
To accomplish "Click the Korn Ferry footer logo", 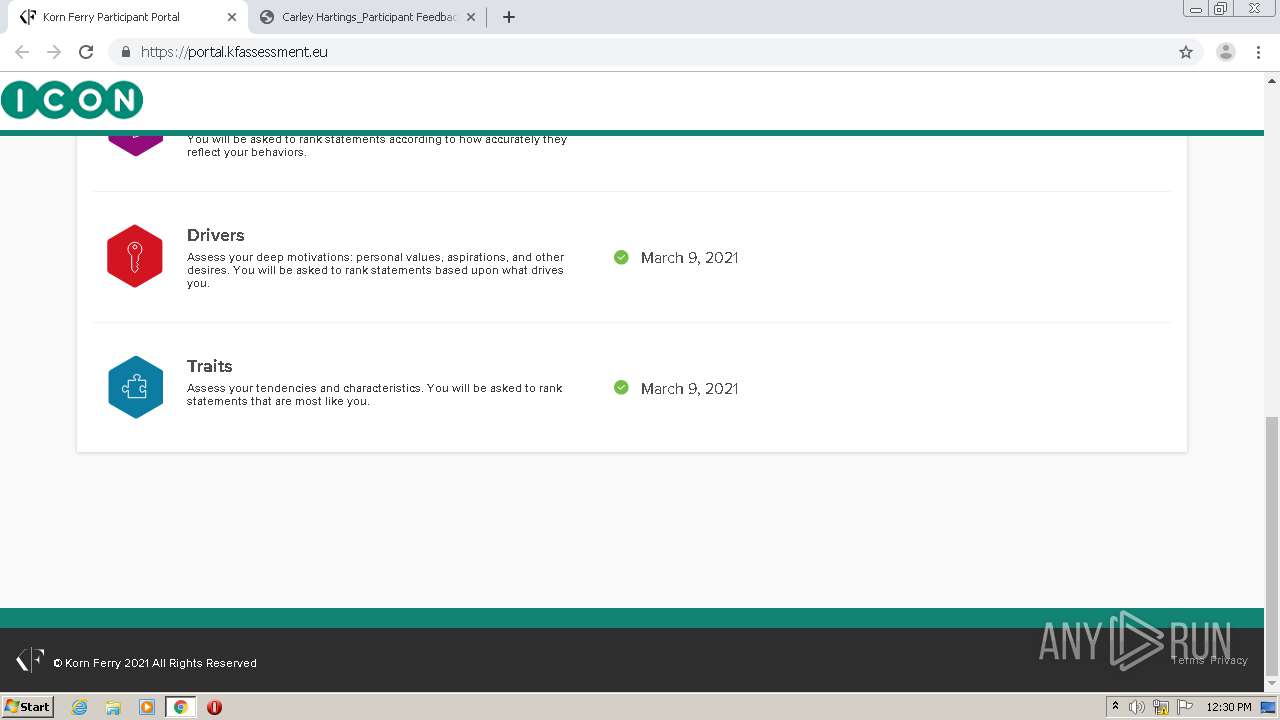I will [30, 660].
